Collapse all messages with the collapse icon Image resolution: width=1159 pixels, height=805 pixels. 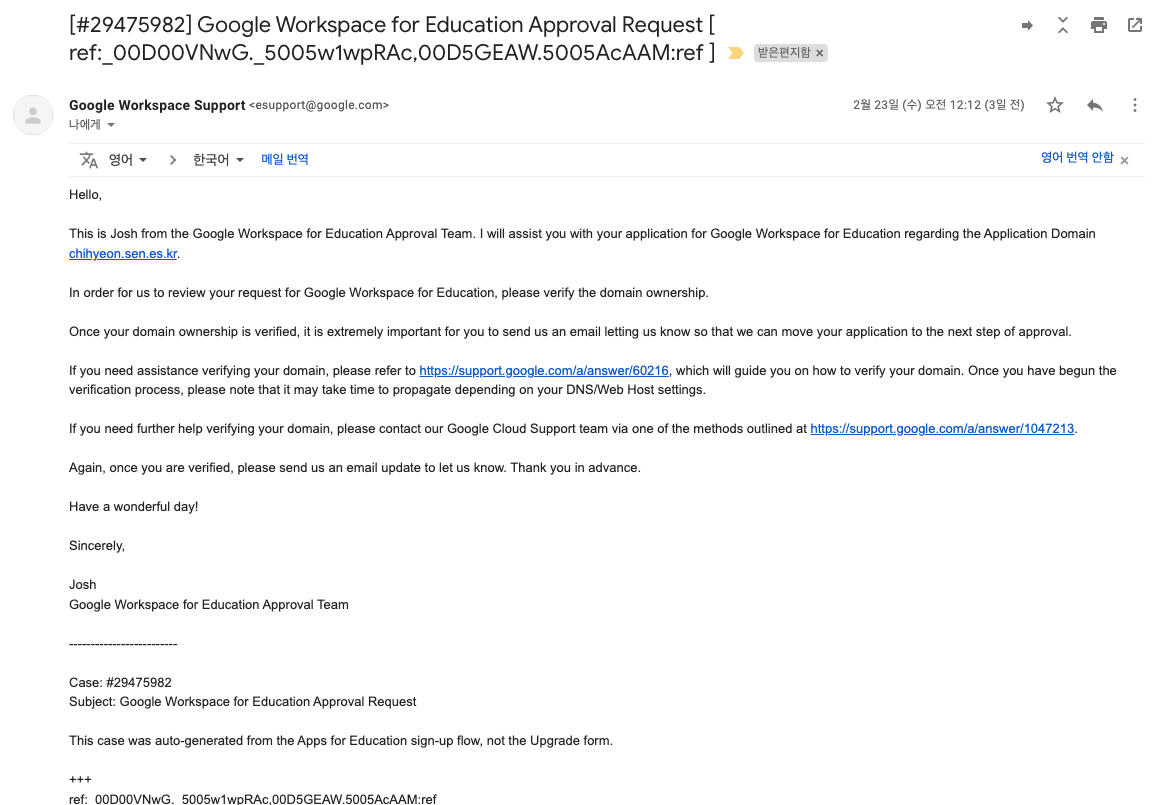point(1063,25)
